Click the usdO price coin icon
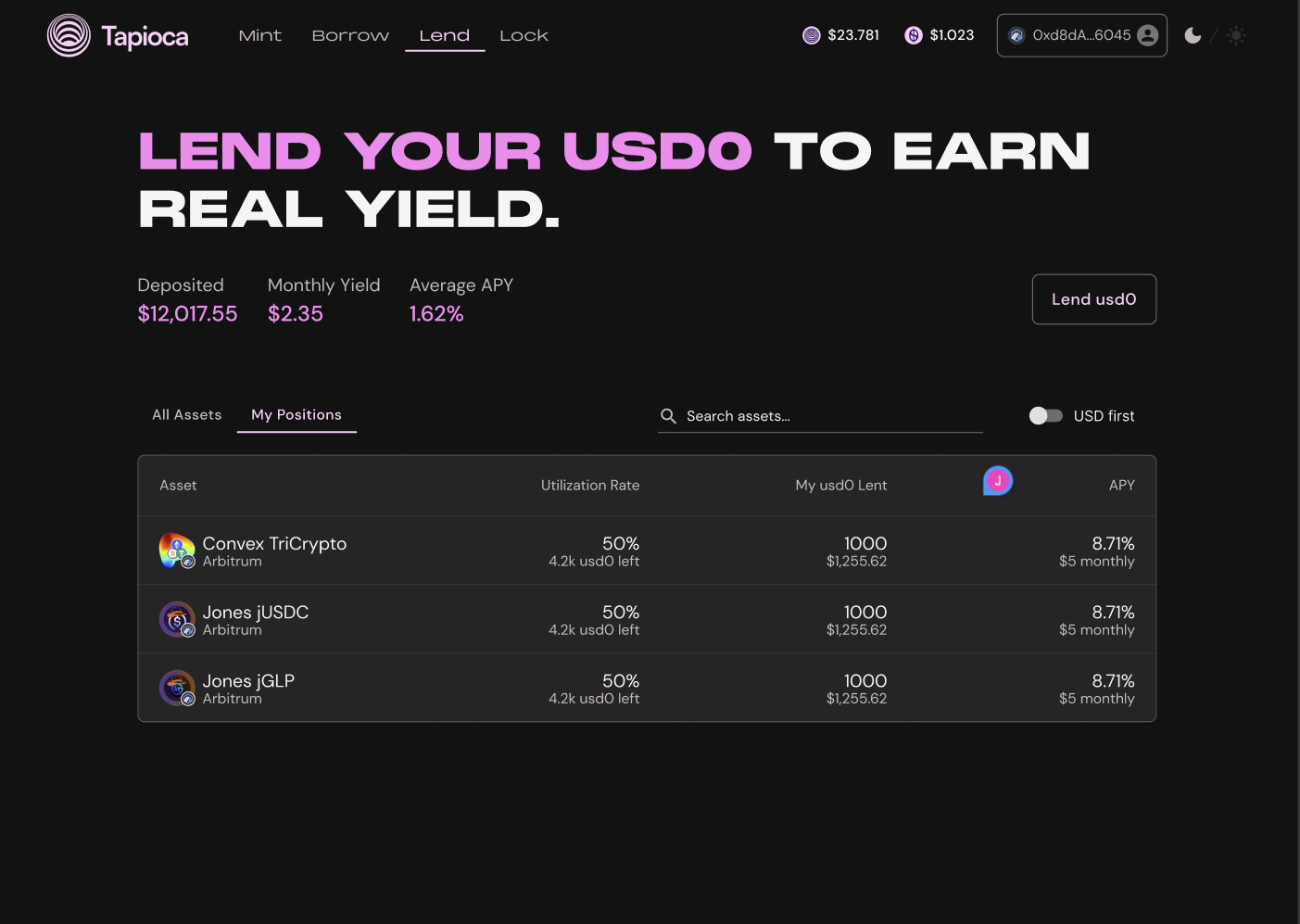Image resolution: width=1300 pixels, height=924 pixels. point(914,35)
